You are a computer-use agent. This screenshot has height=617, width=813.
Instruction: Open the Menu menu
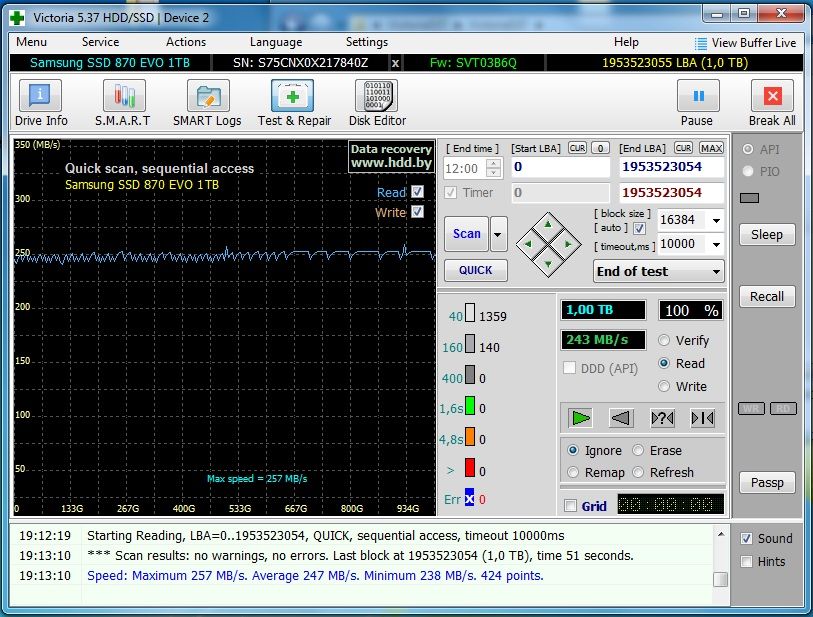[31, 43]
